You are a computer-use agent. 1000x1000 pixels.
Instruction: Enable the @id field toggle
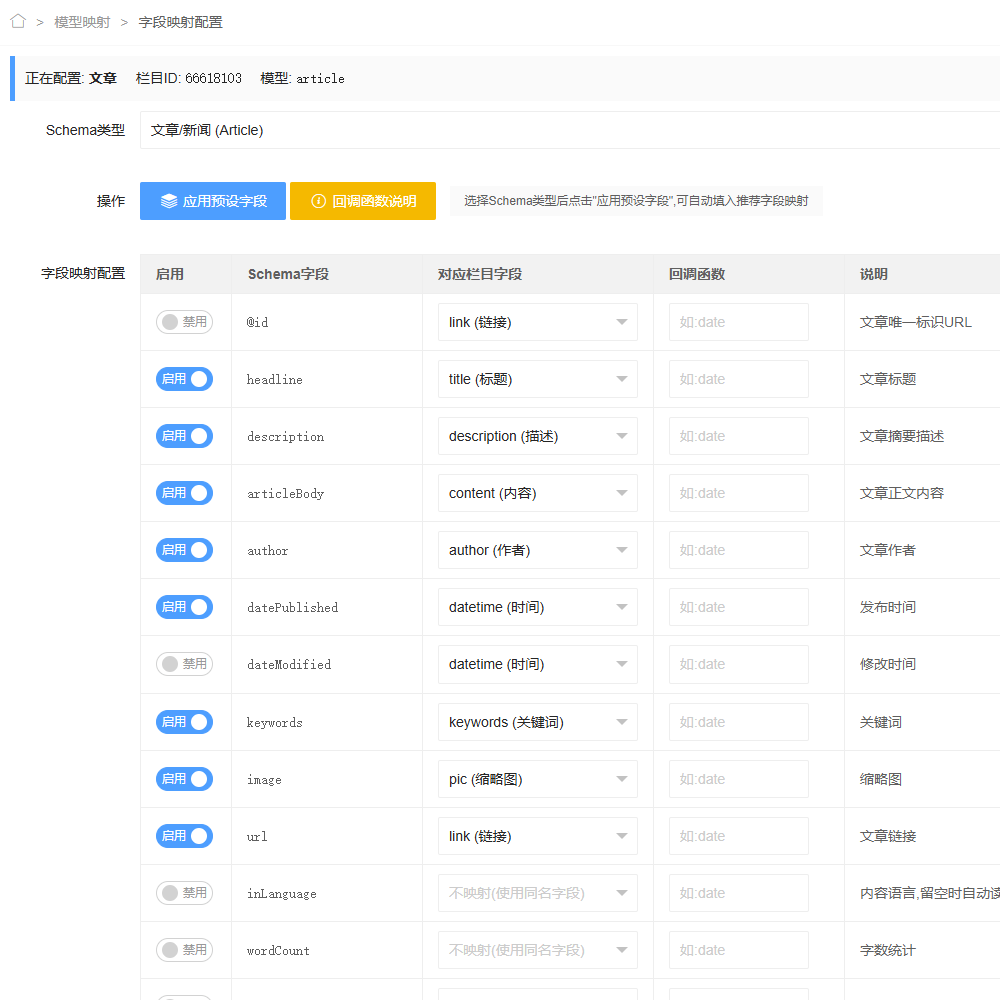pyautogui.click(x=184, y=322)
